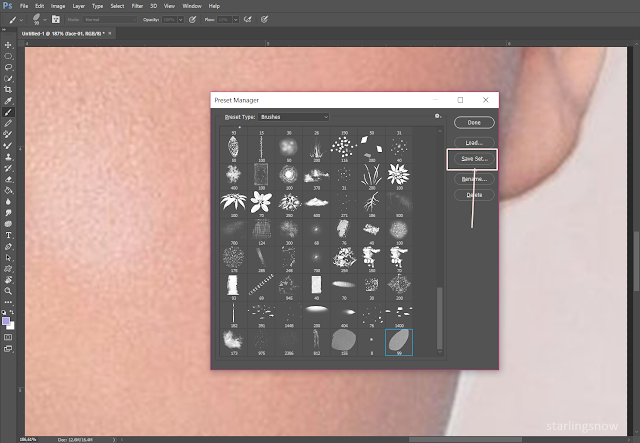Screen dimensions: 640x443
Task: Select the Pencil tool
Action: point(8,123)
